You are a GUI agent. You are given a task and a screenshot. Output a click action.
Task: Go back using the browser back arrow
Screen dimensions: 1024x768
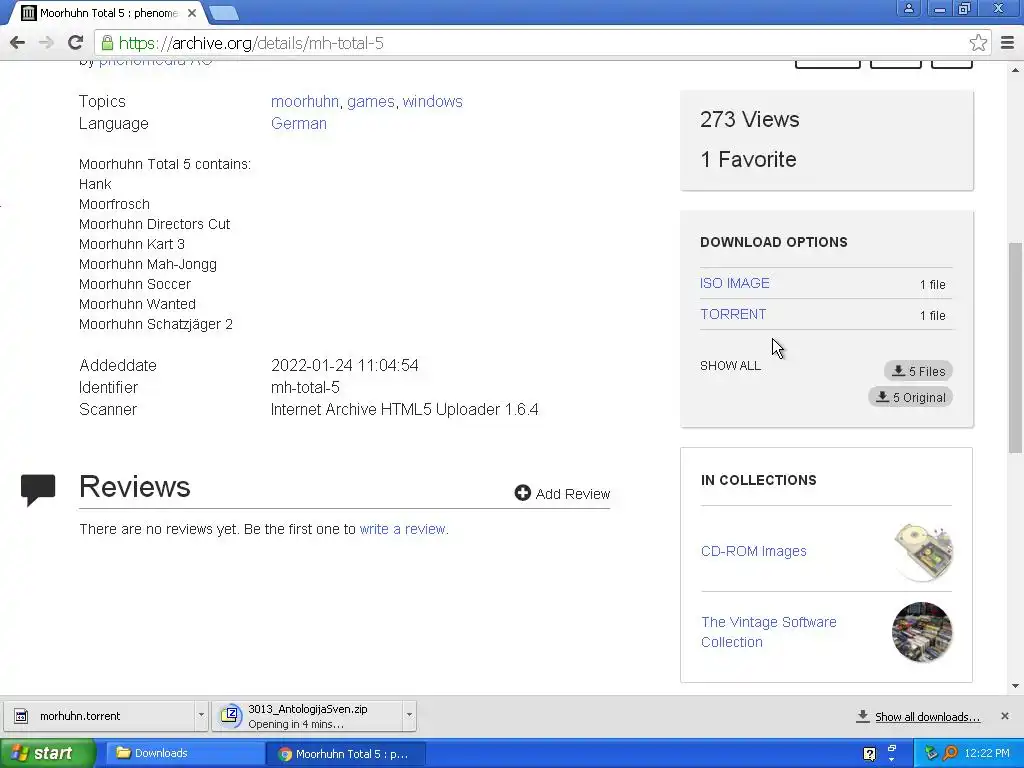18,43
